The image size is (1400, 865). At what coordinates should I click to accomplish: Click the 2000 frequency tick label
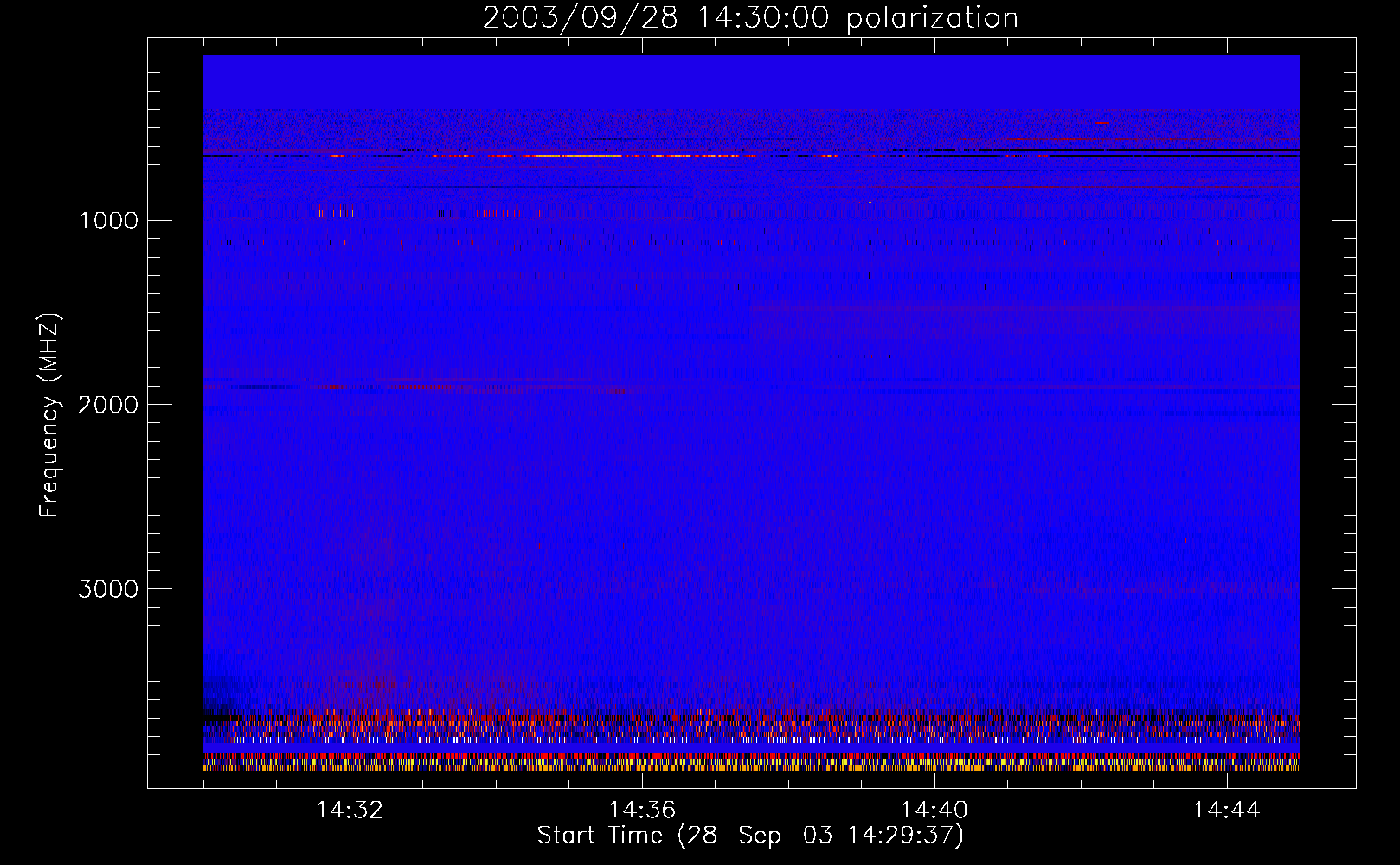tap(109, 405)
